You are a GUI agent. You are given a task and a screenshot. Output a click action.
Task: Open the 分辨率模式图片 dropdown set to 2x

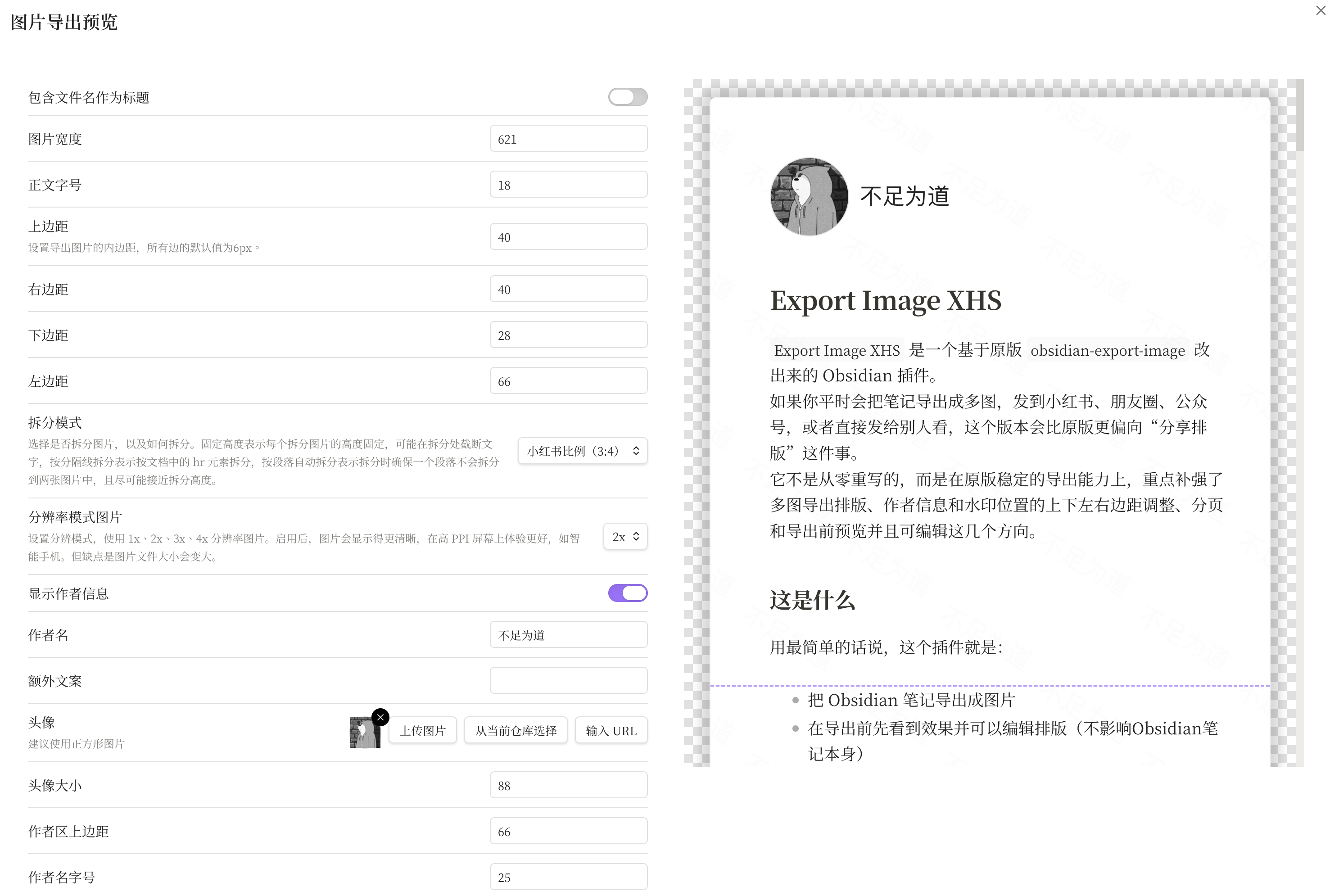[625, 537]
